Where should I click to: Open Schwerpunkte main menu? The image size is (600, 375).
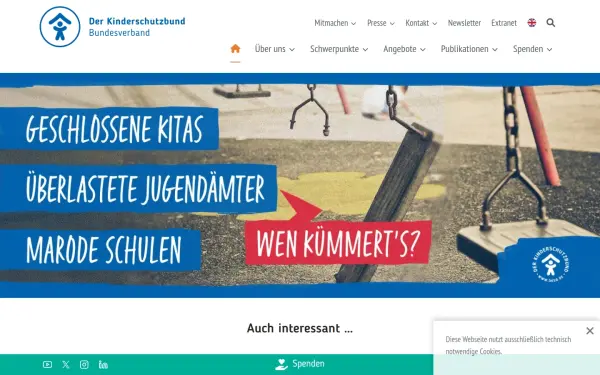point(334,49)
